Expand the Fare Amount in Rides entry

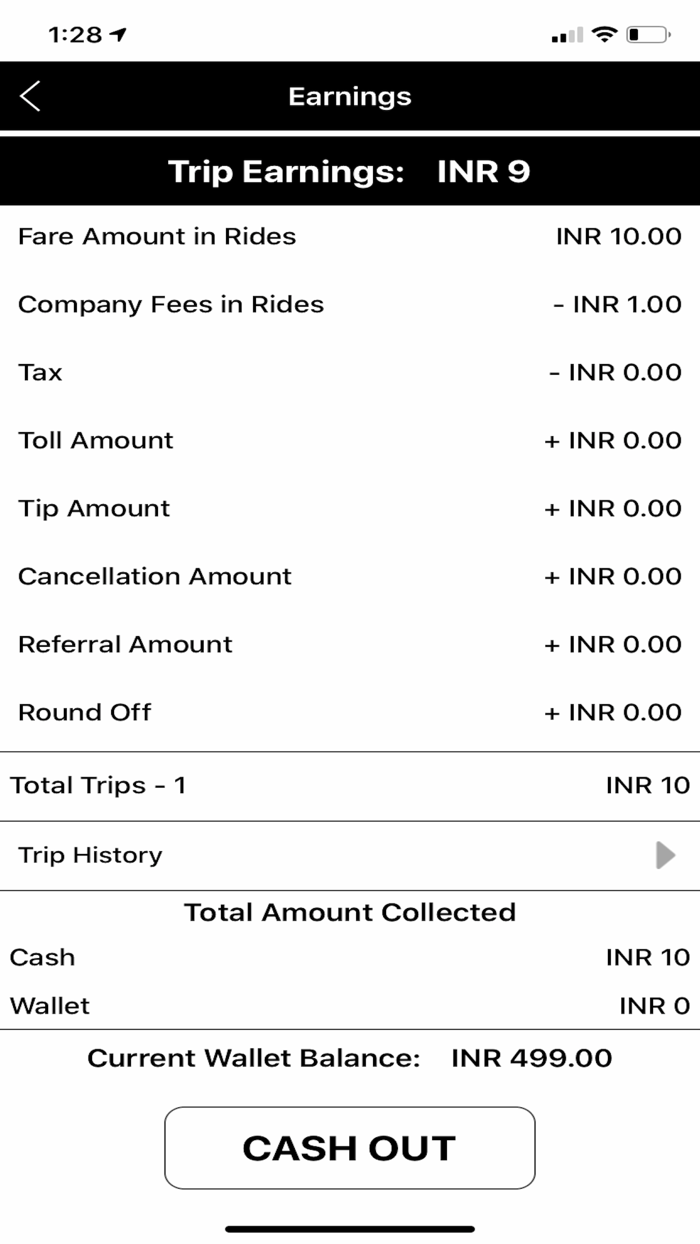(x=350, y=237)
